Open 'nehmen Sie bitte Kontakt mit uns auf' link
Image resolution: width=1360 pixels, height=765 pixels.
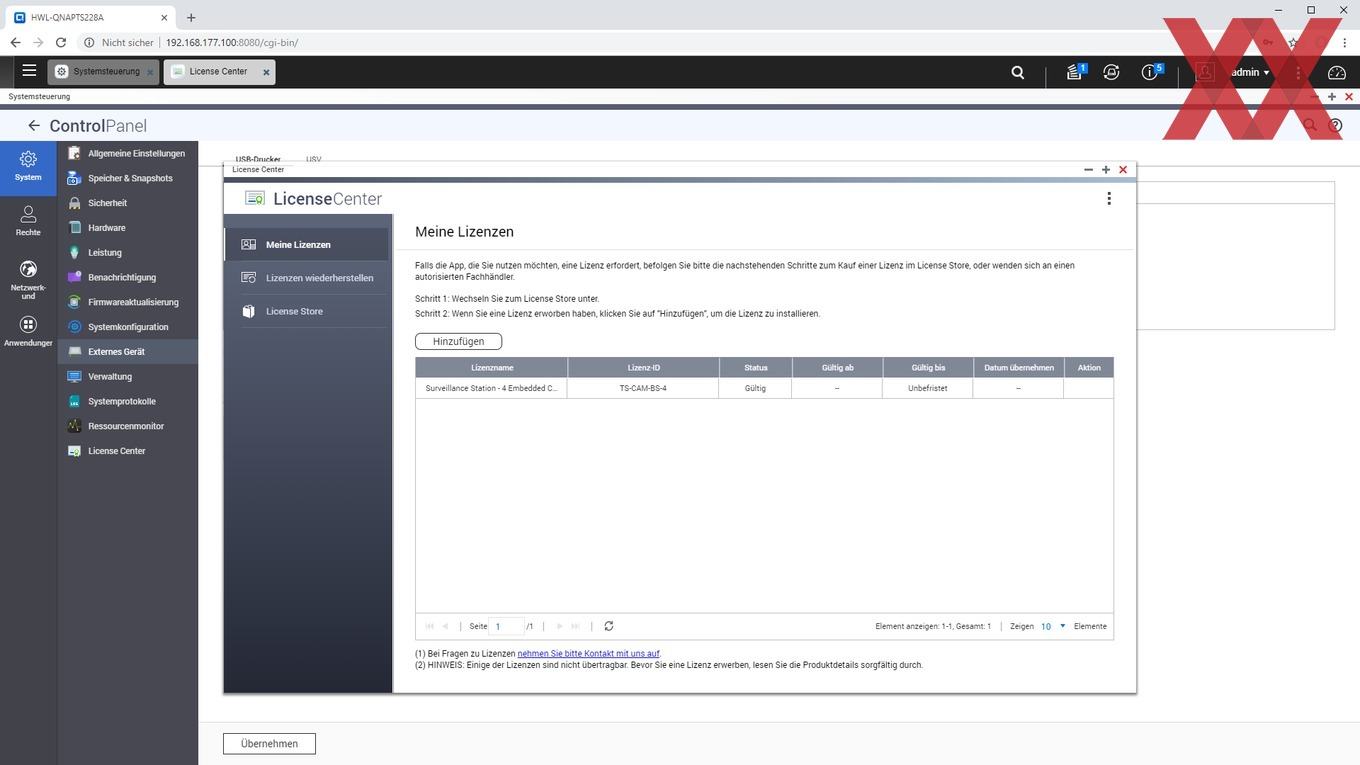(588, 653)
